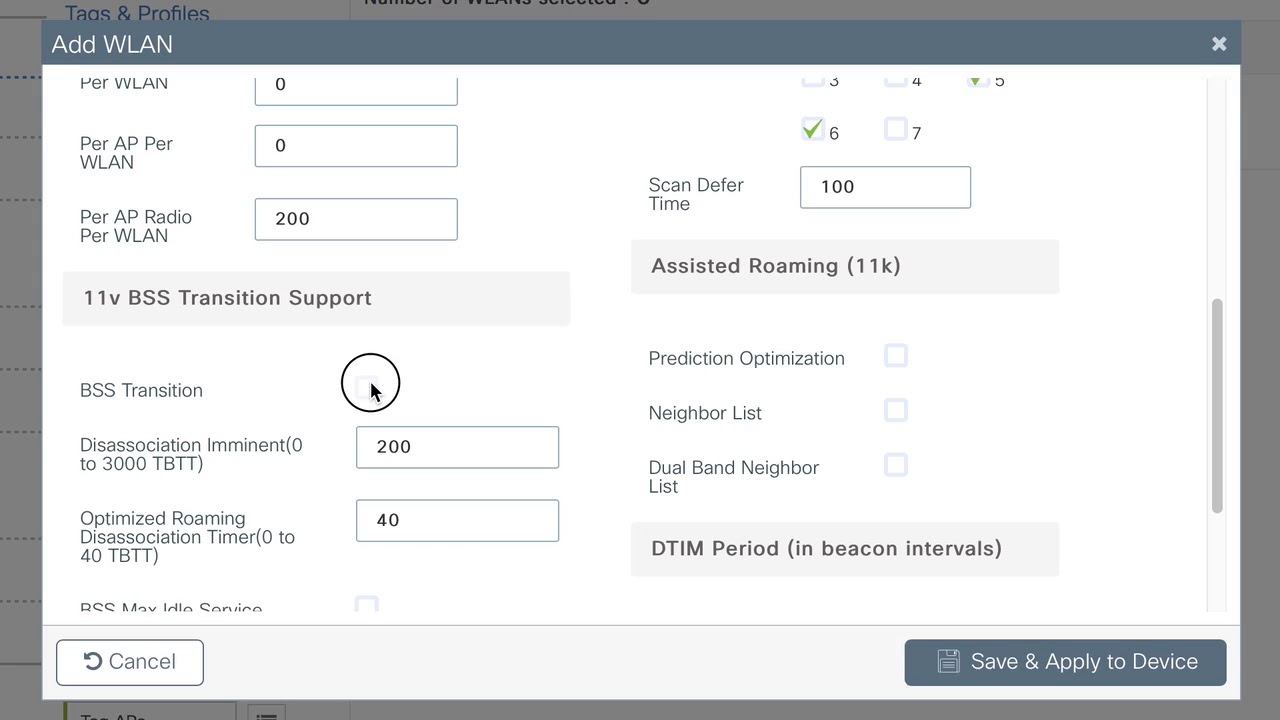Image resolution: width=1280 pixels, height=720 pixels.
Task: Click the Per AP Radio Per WLAN field
Action: (x=356, y=219)
